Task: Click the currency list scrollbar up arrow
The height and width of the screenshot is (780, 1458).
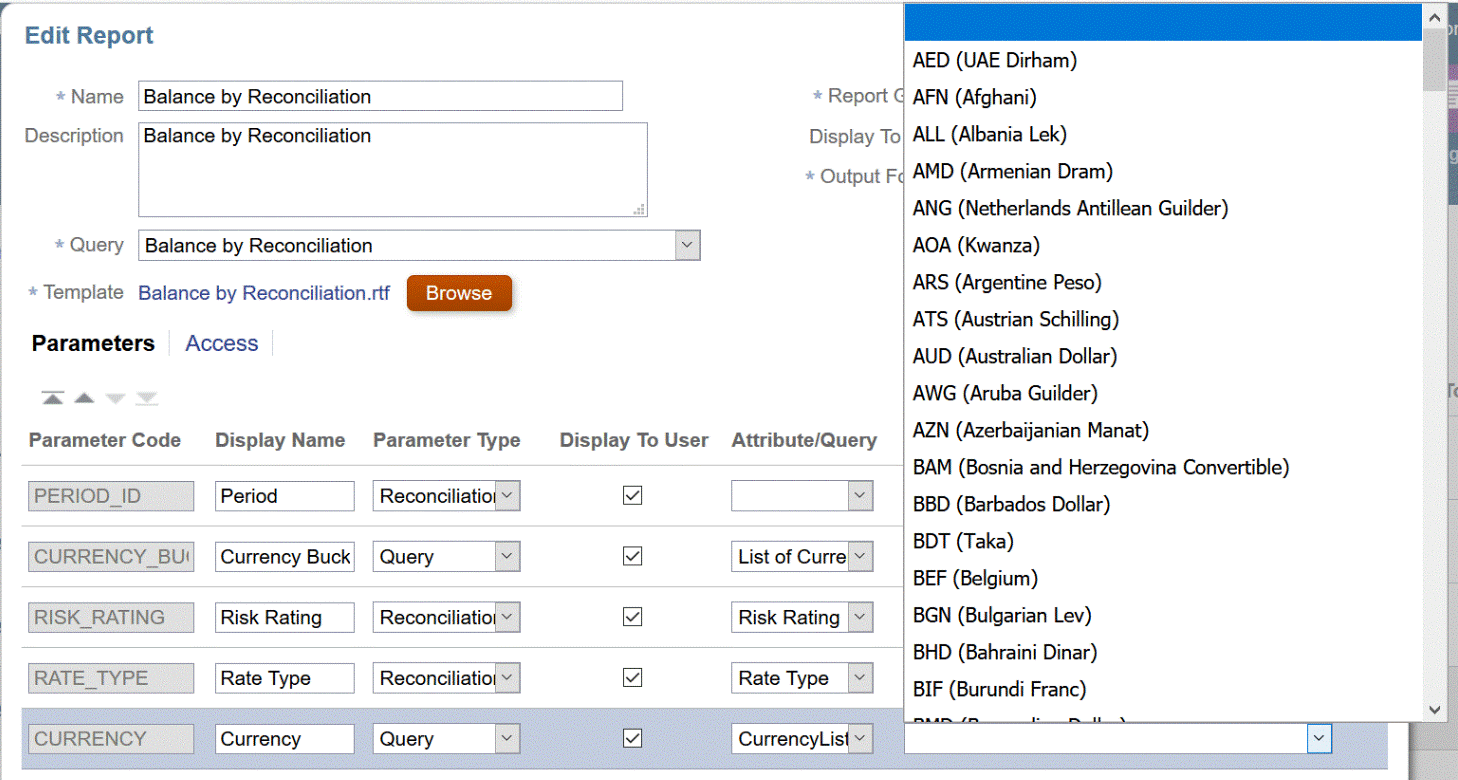Action: pyautogui.click(x=1434, y=15)
